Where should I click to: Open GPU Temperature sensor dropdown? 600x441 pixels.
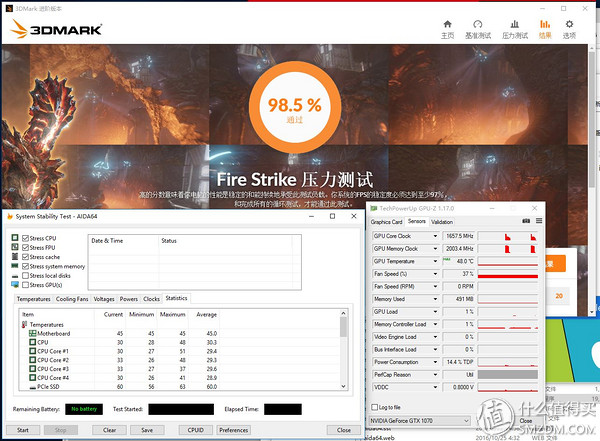click(435, 261)
